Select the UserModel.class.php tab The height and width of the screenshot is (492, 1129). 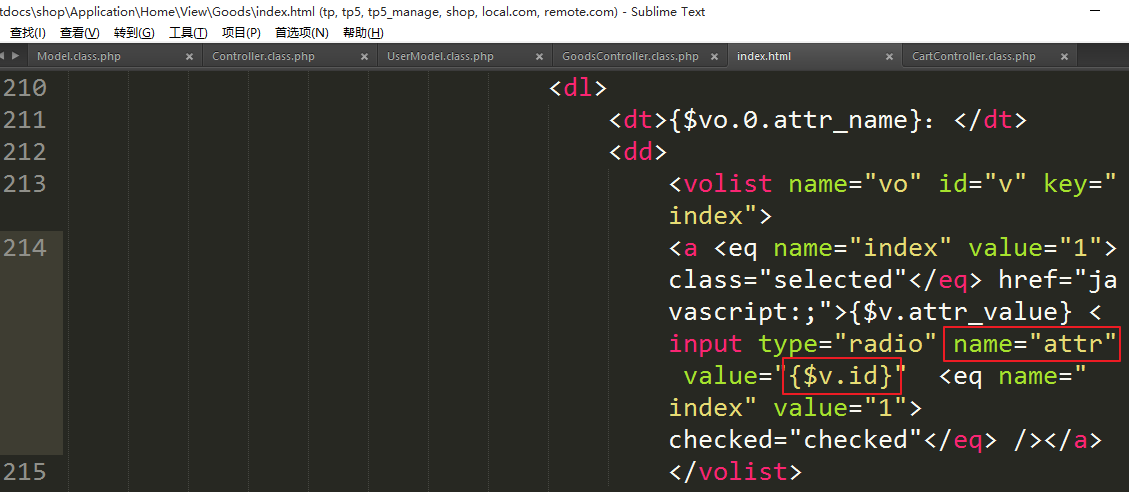coord(440,57)
